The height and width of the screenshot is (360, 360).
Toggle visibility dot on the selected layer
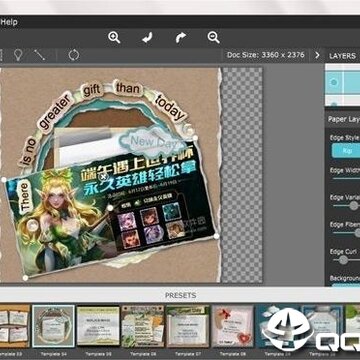coord(334,82)
